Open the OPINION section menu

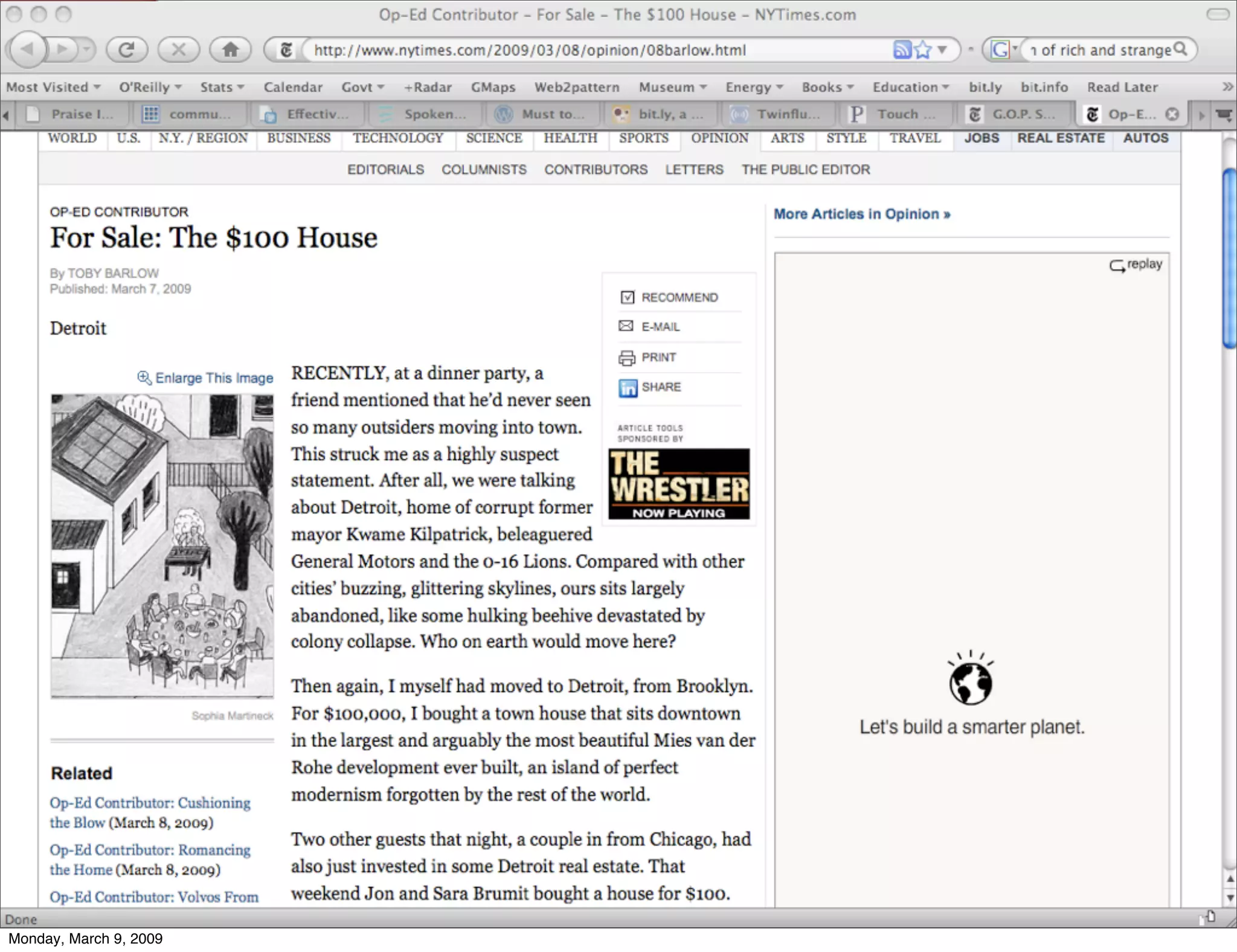[719, 138]
